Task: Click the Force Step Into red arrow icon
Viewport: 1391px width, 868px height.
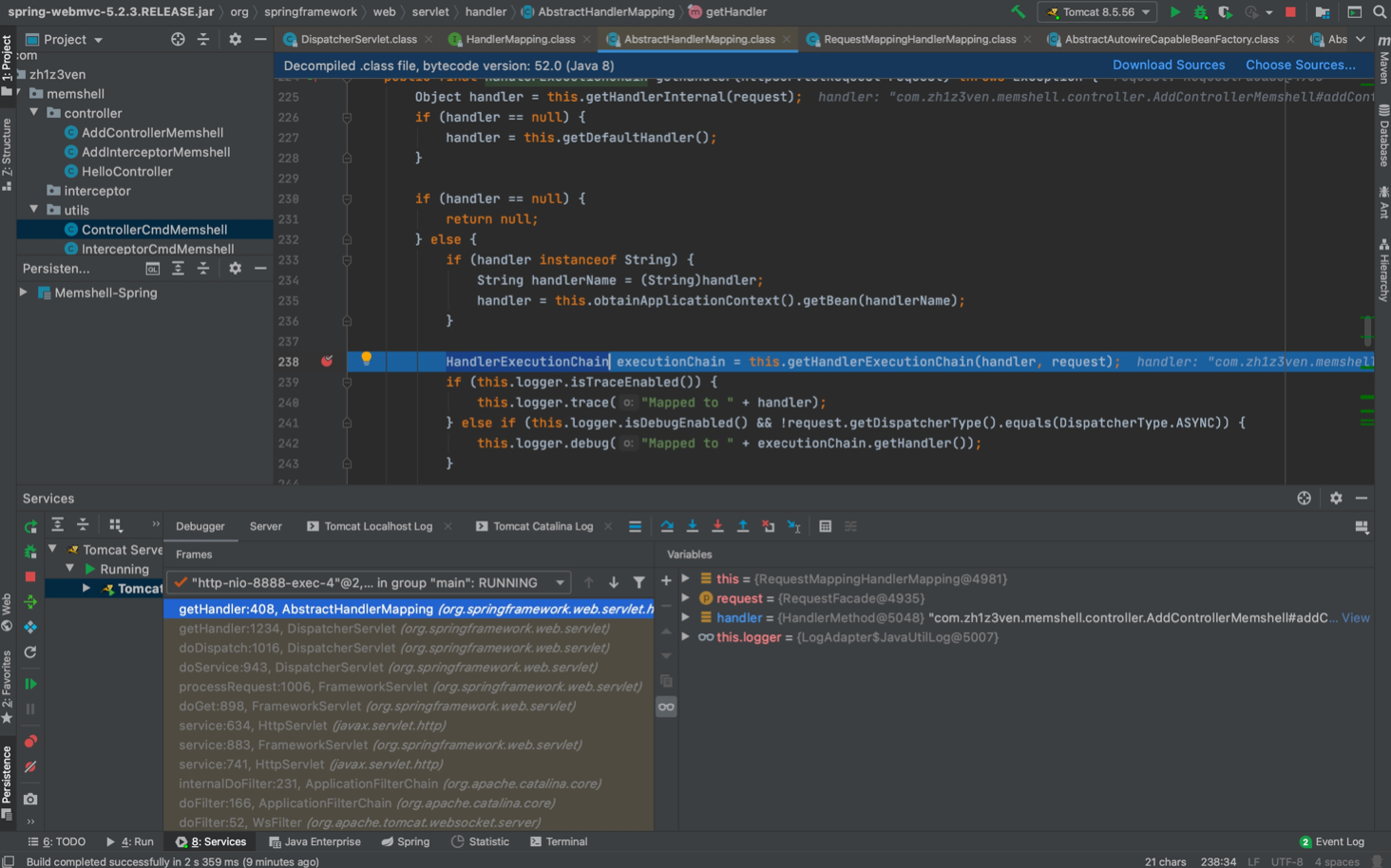Action: (x=717, y=526)
